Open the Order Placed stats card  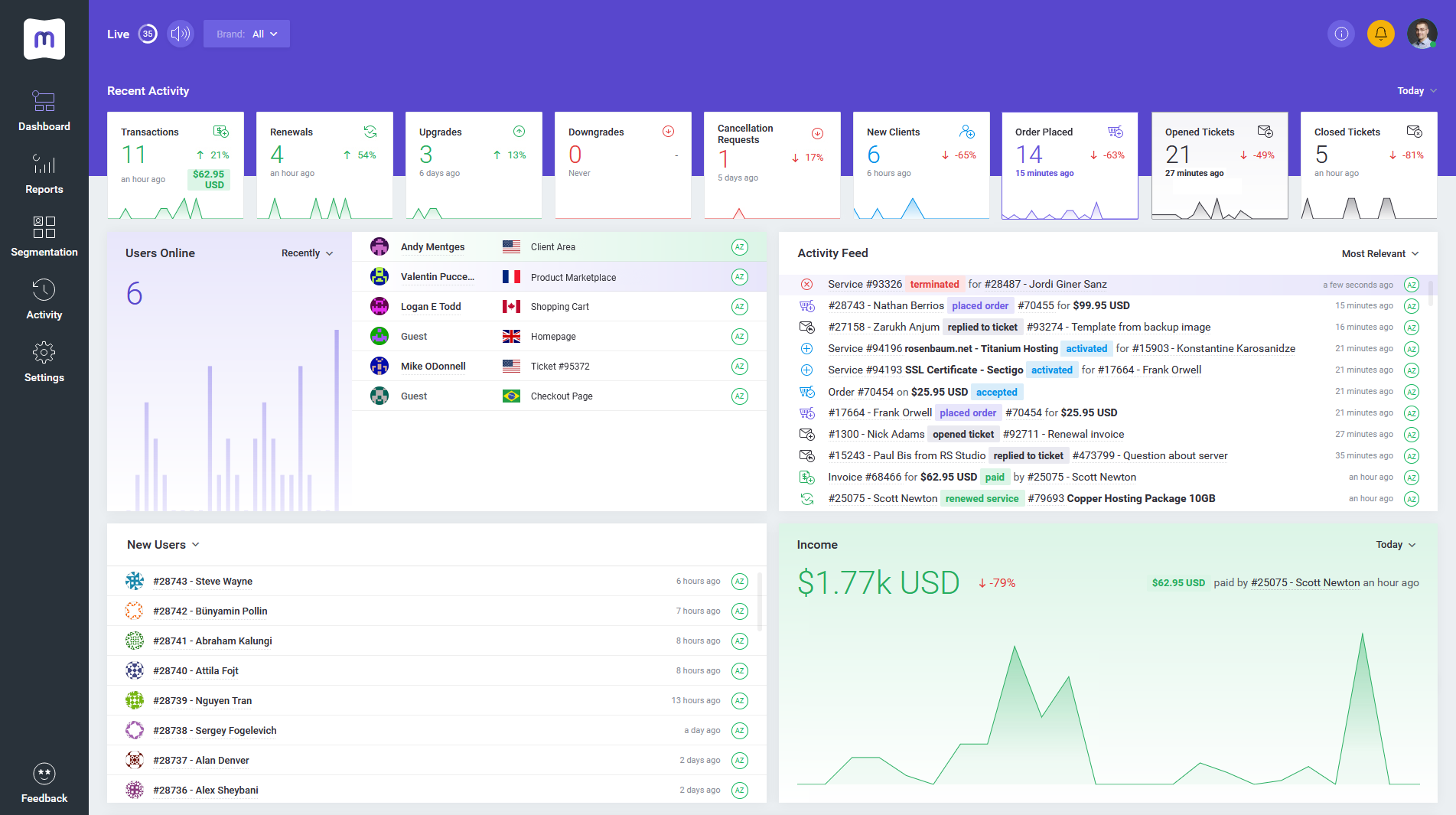click(x=1069, y=165)
